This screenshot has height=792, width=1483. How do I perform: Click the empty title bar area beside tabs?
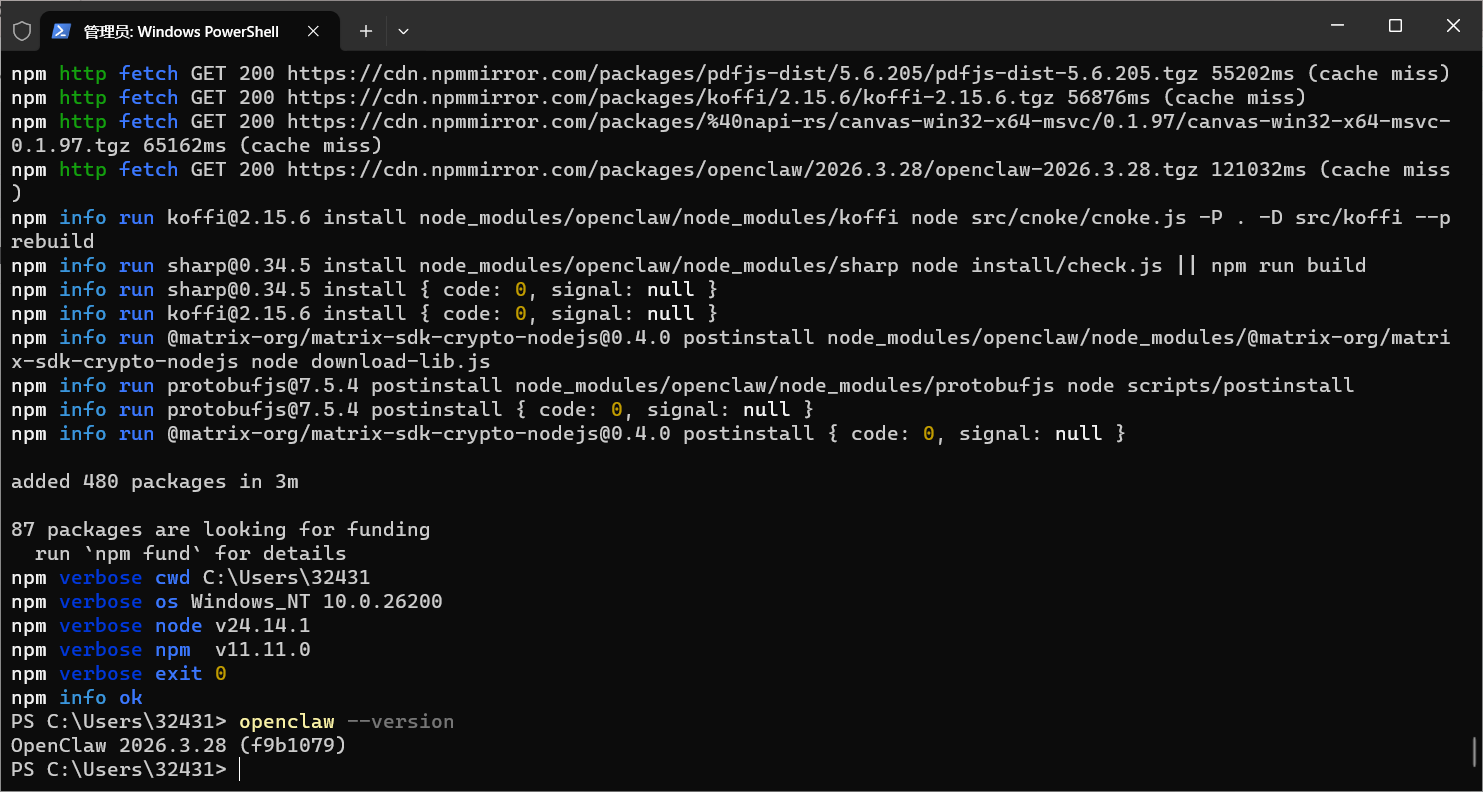(850, 26)
